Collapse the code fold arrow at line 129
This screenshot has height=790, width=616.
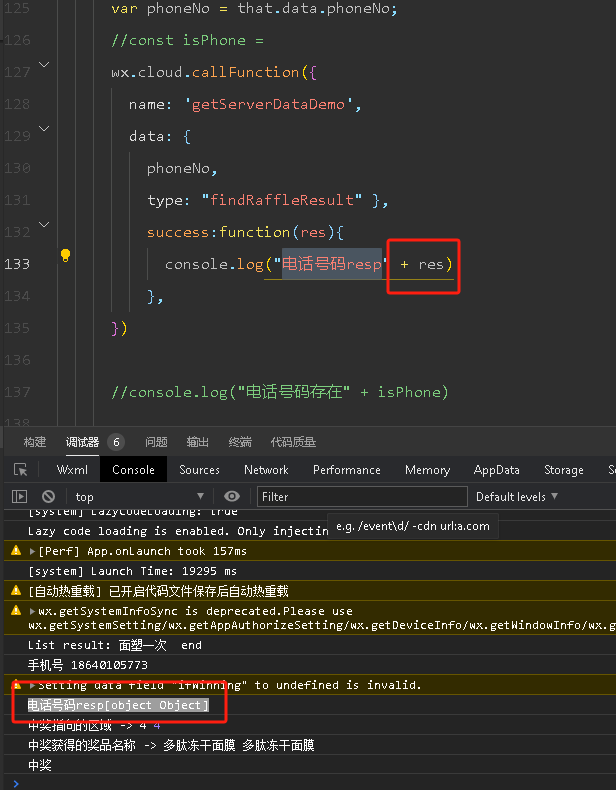tap(44, 128)
